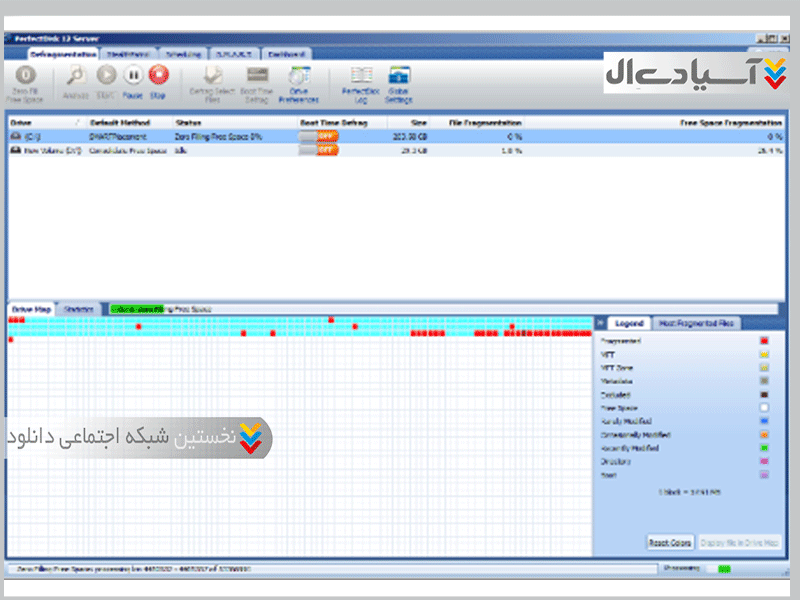The image size is (800, 600).
Task: Click the red Fragmented color swatch in legend
Action: coord(765,341)
